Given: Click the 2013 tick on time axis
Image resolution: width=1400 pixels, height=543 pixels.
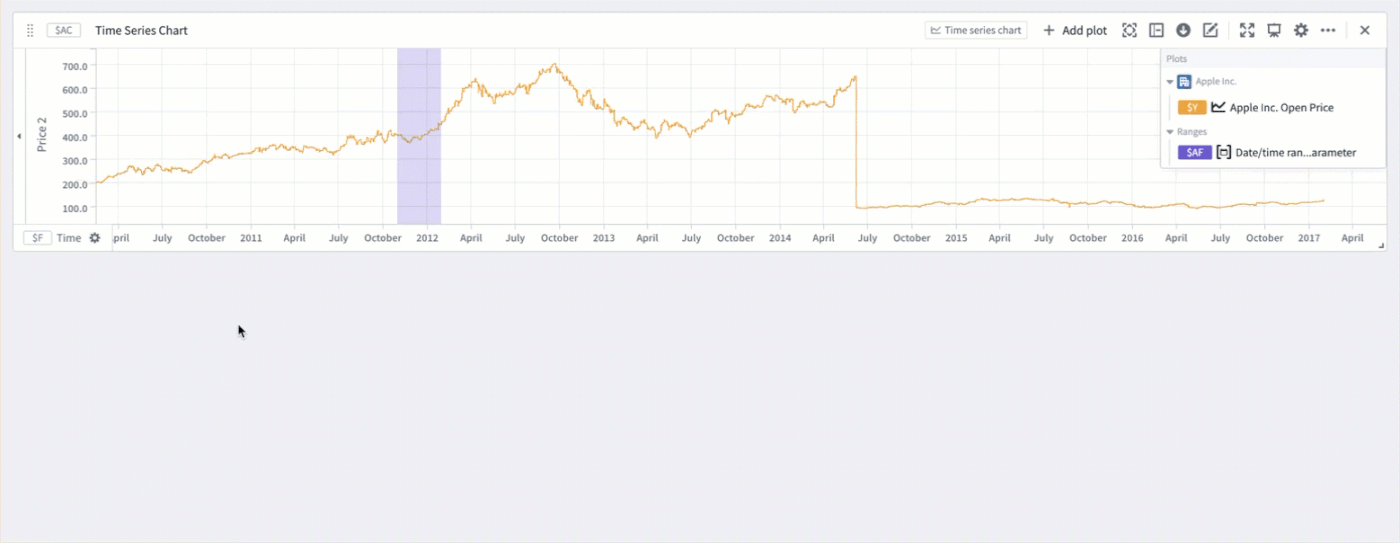Looking at the screenshot, I should pos(604,238).
